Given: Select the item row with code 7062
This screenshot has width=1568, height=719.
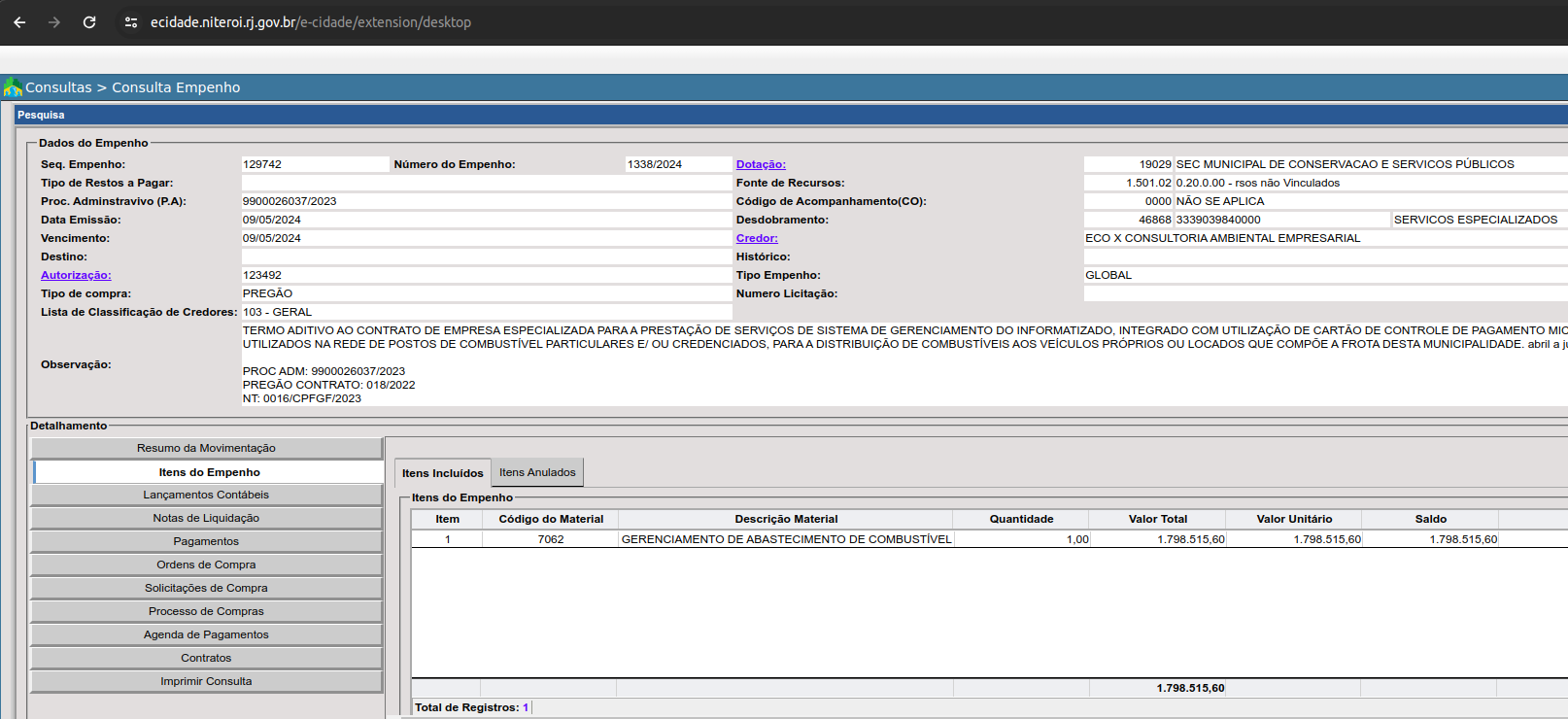Looking at the screenshot, I should [x=551, y=539].
